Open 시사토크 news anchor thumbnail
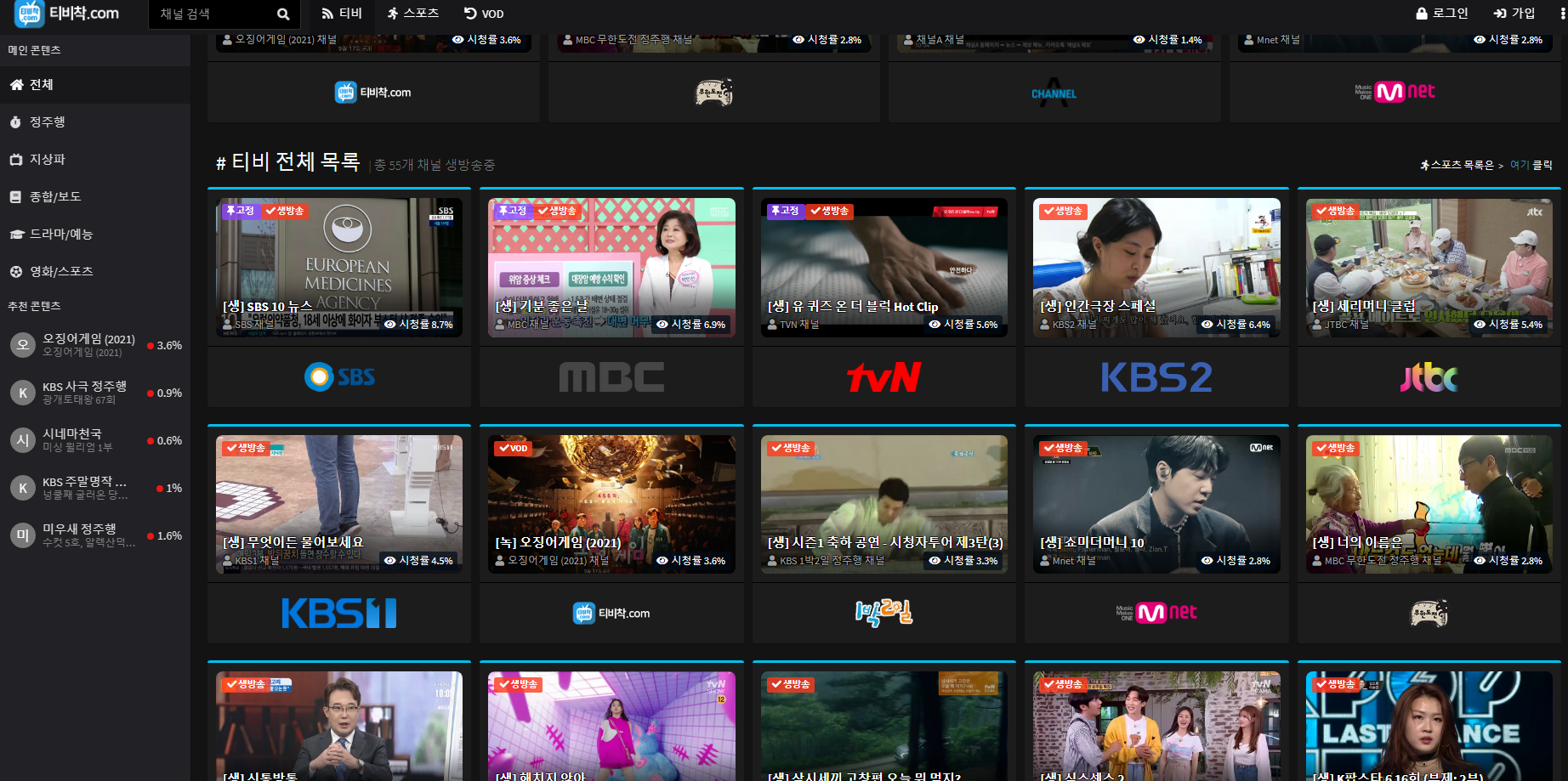Screen dimensions: 1568x781 (x=339, y=726)
